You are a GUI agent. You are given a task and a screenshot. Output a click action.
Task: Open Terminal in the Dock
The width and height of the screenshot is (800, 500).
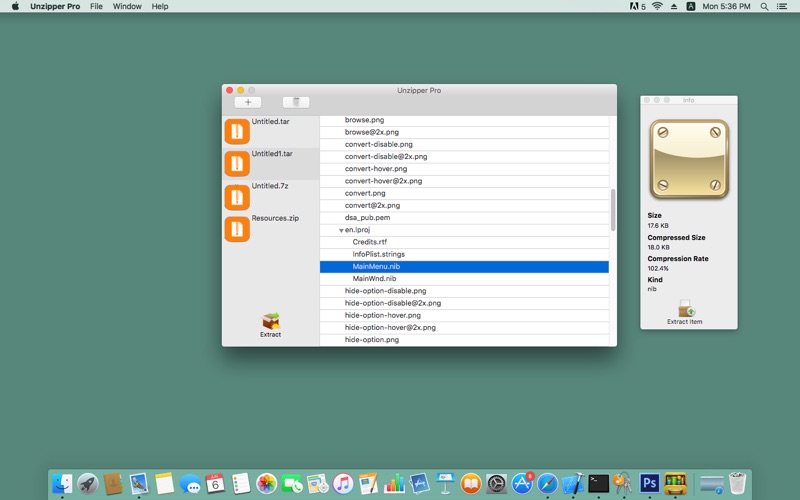(x=598, y=483)
